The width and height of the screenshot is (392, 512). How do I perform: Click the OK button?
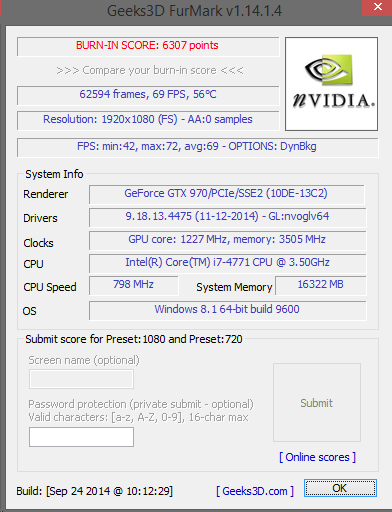click(x=340, y=488)
